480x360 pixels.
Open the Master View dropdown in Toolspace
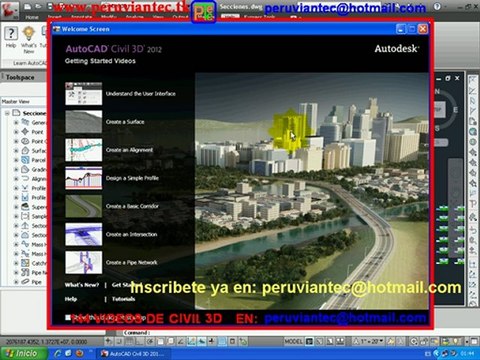coord(23,101)
